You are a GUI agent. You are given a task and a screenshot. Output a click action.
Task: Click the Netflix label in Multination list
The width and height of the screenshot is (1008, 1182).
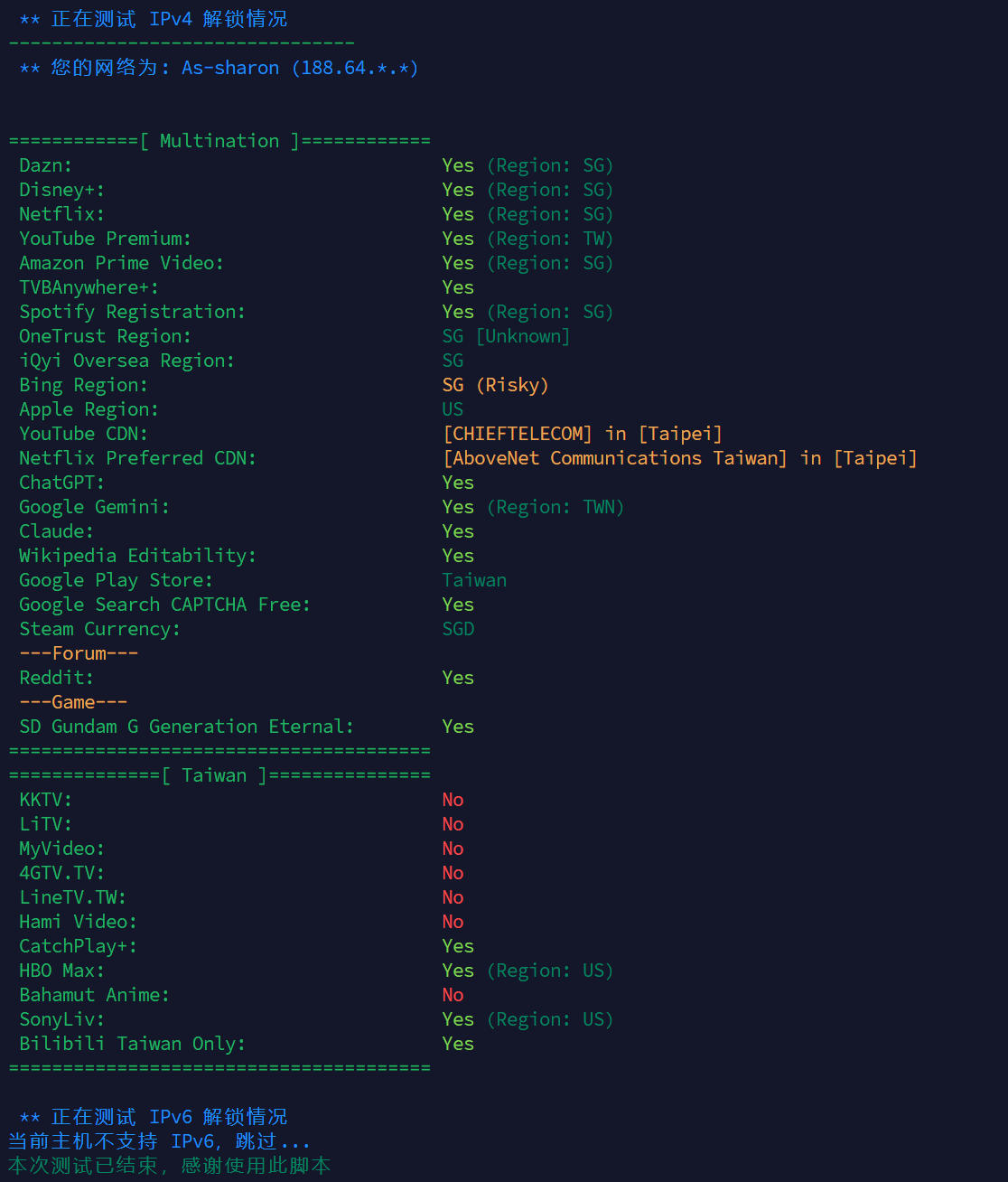61,214
